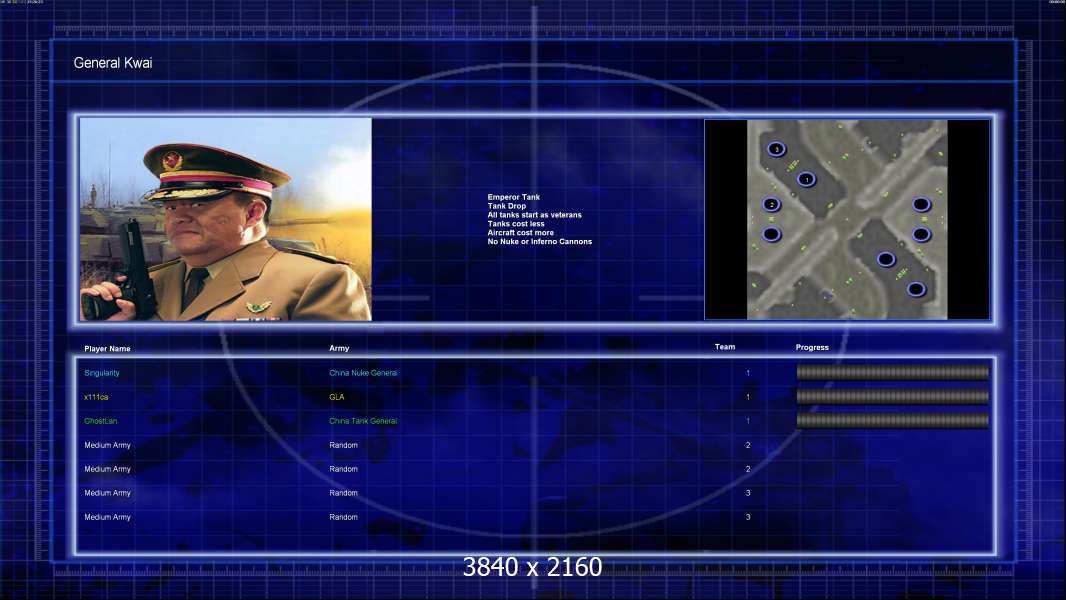Image resolution: width=1066 pixels, height=600 pixels.
Task: Click the 'Aircraft cost more' line
Action: [521, 232]
